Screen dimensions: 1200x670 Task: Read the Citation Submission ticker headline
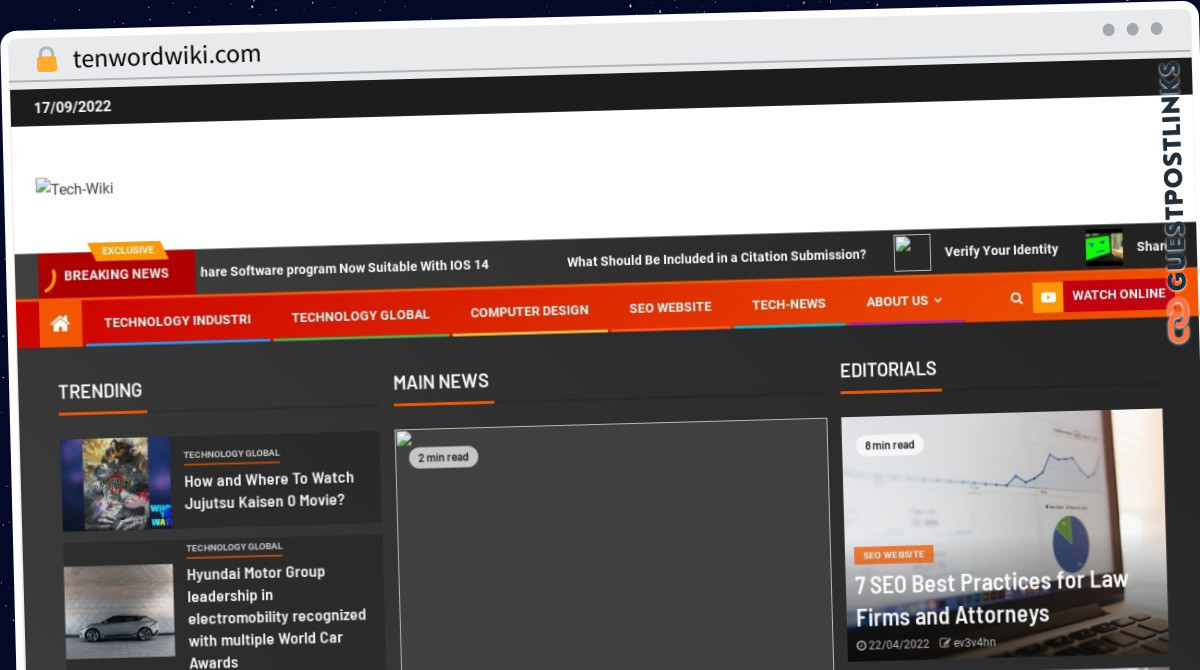coord(716,258)
